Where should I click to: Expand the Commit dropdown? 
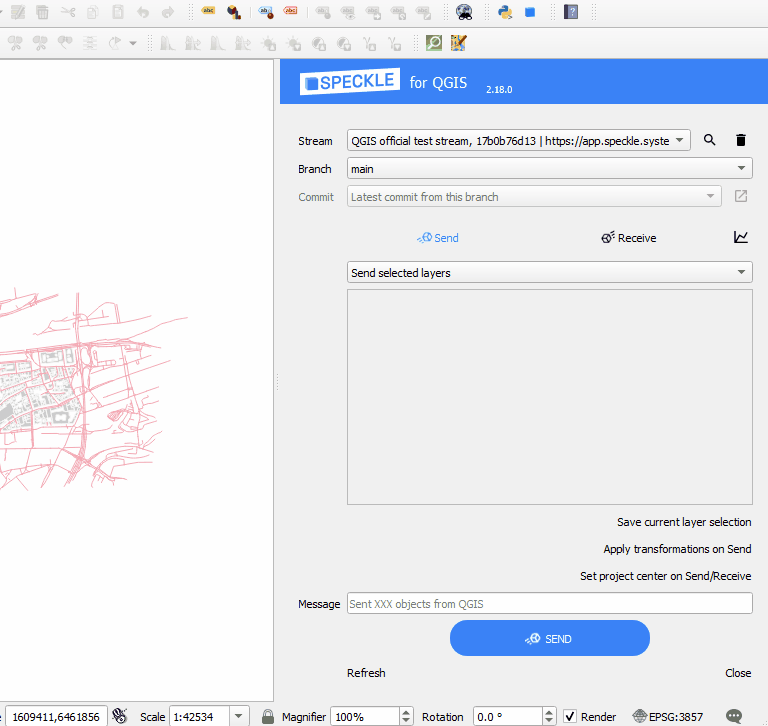710,196
